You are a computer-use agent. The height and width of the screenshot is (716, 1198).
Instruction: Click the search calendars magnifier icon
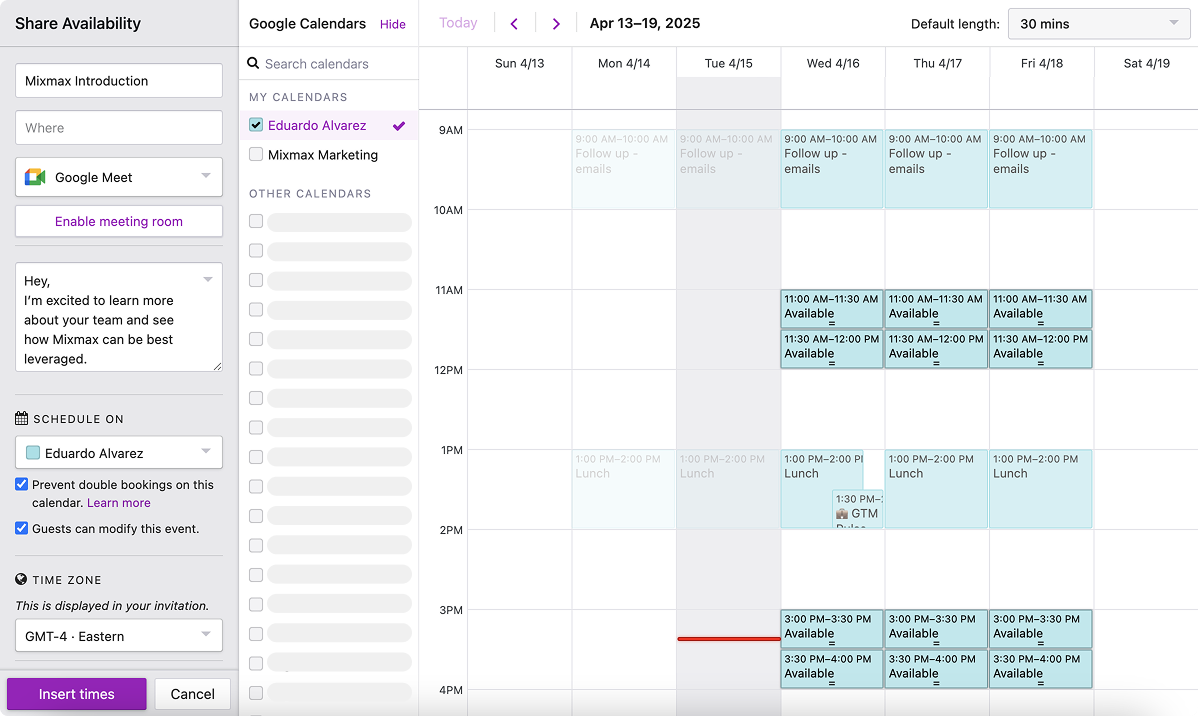pyautogui.click(x=253, y=63)
